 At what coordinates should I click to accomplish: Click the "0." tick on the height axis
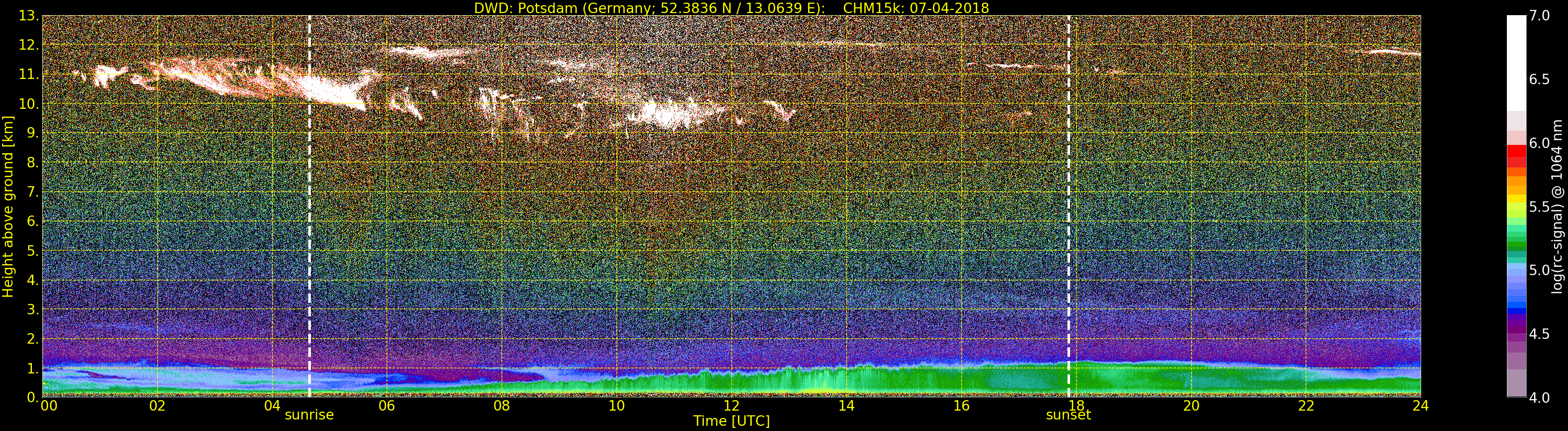[32, 397]
